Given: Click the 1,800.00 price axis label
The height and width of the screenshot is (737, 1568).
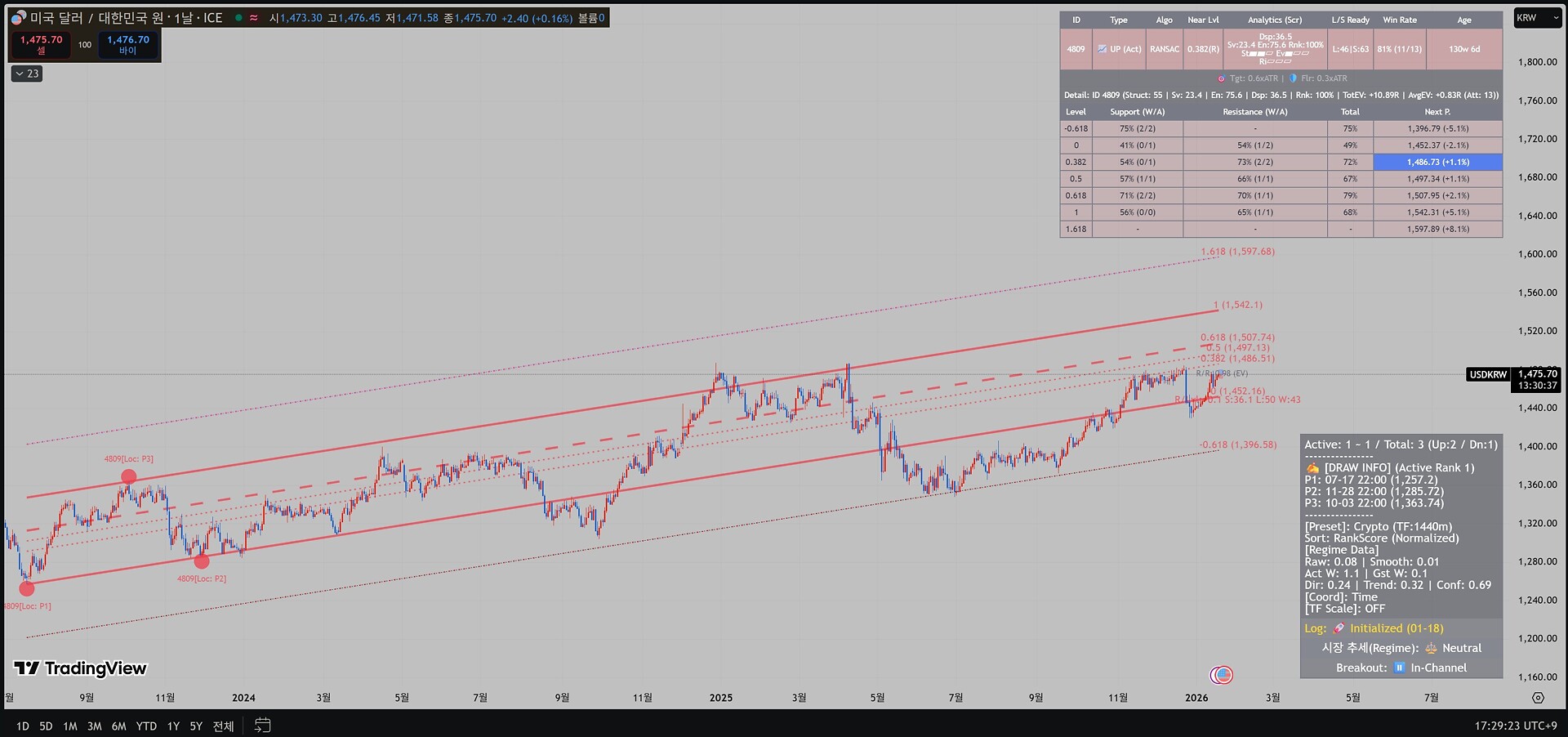Looking at the screenshot, I should click(x=1537, y=62).
